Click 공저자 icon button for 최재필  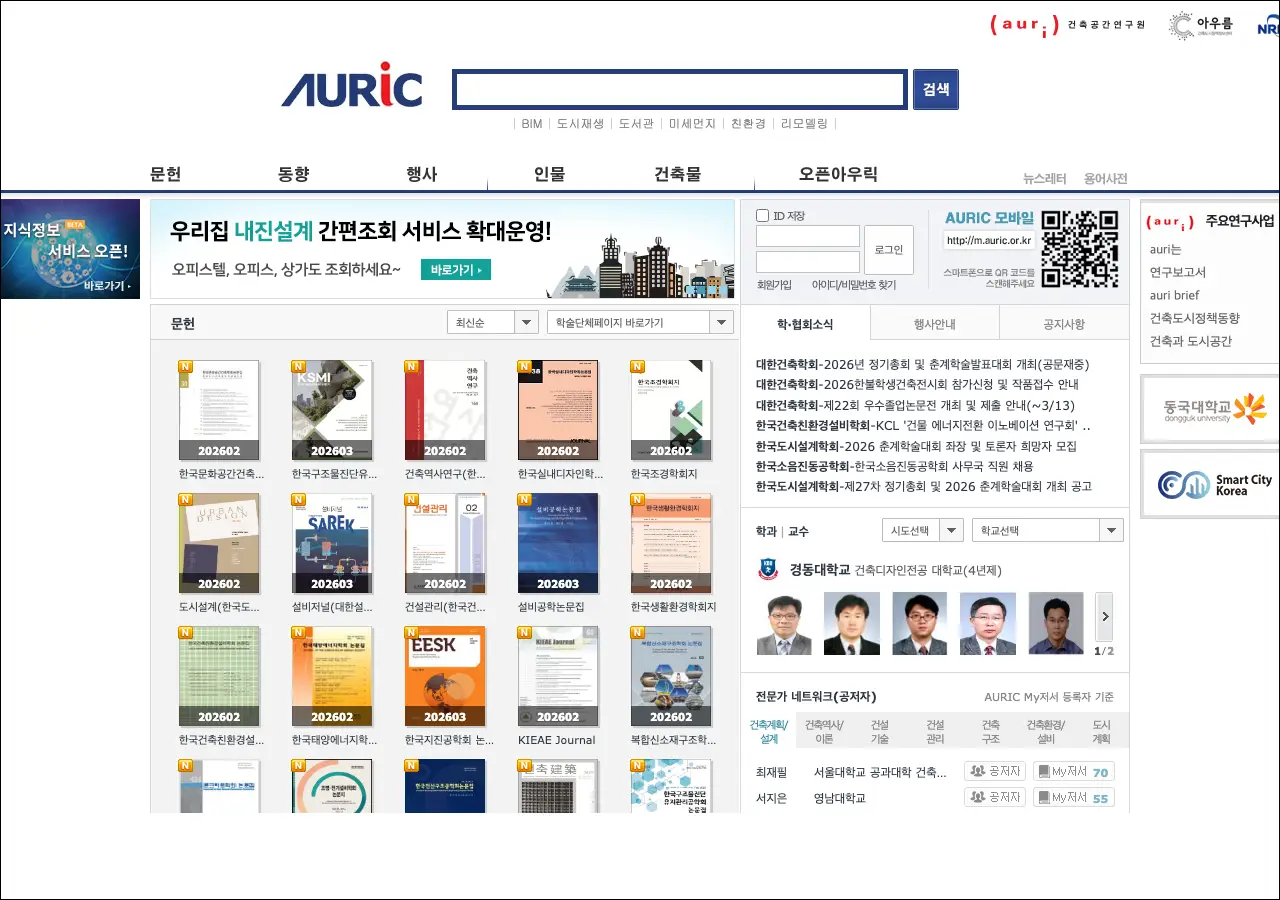[x=995, y=771]
